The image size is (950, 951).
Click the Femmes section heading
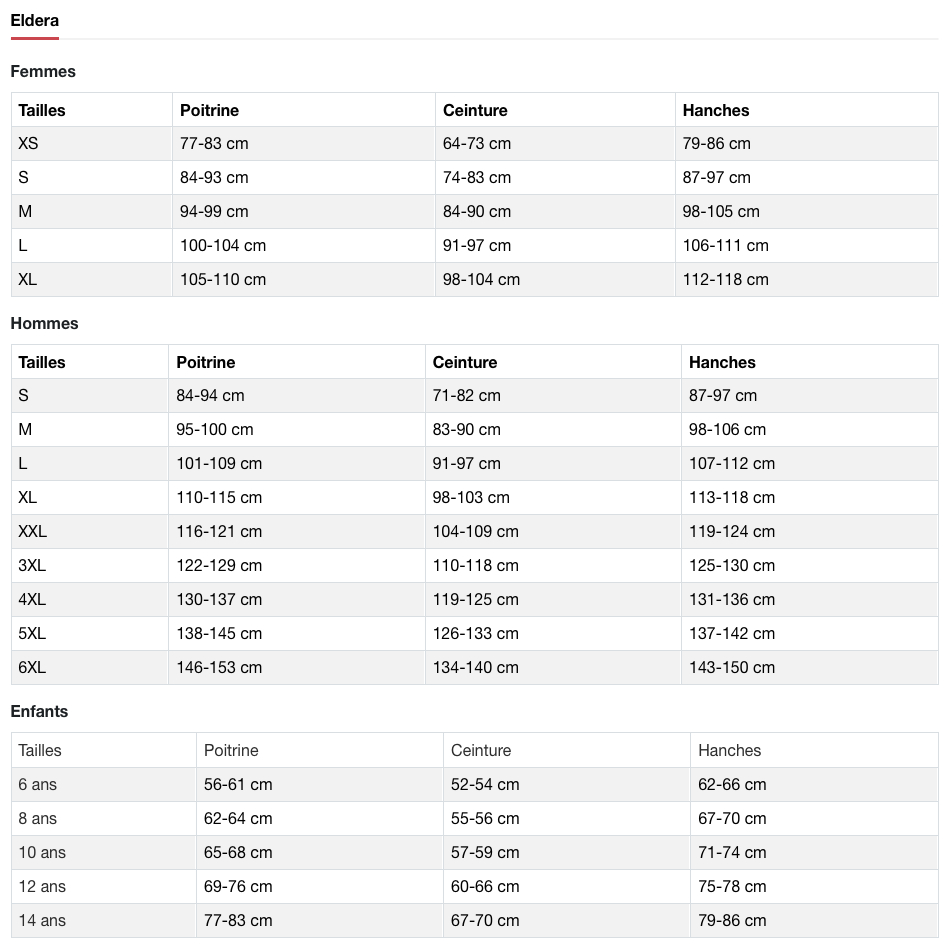click(43, 72)
